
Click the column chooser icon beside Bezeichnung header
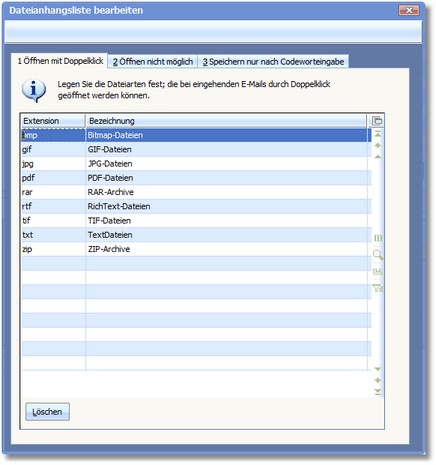377,121
